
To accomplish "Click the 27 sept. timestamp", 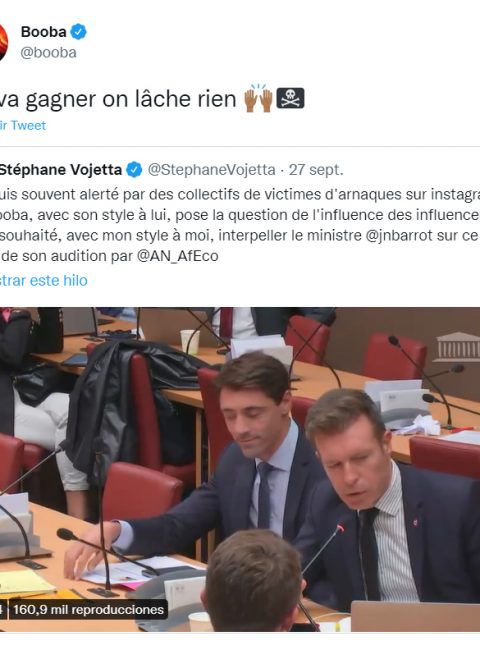I will [316, 170].
